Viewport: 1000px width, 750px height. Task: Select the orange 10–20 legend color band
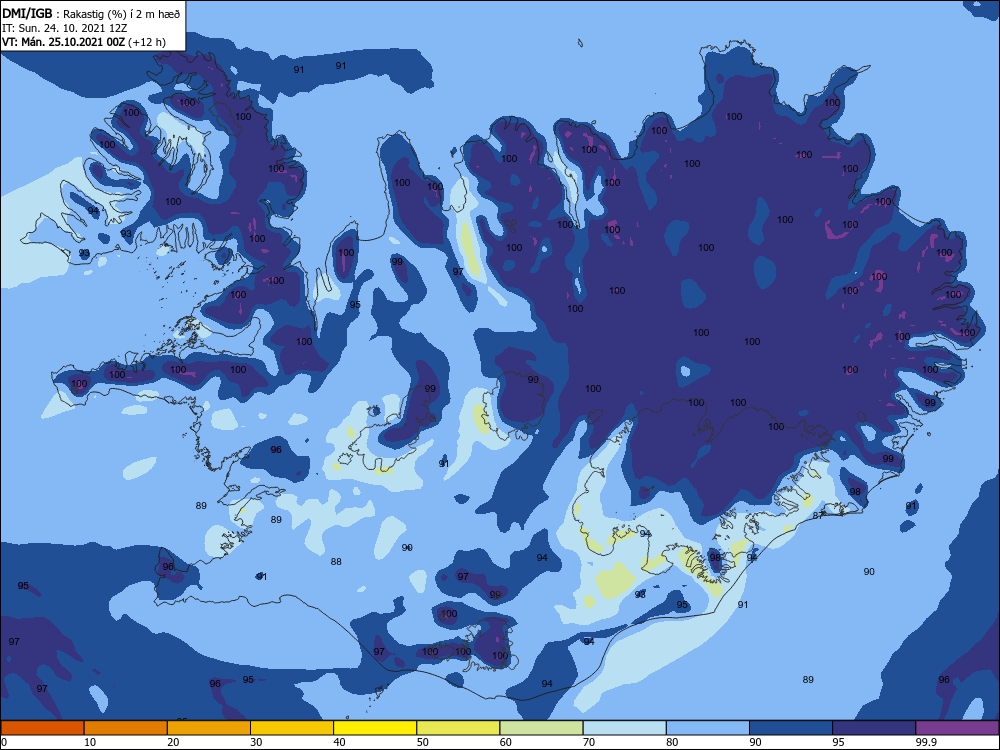[126, 728]
